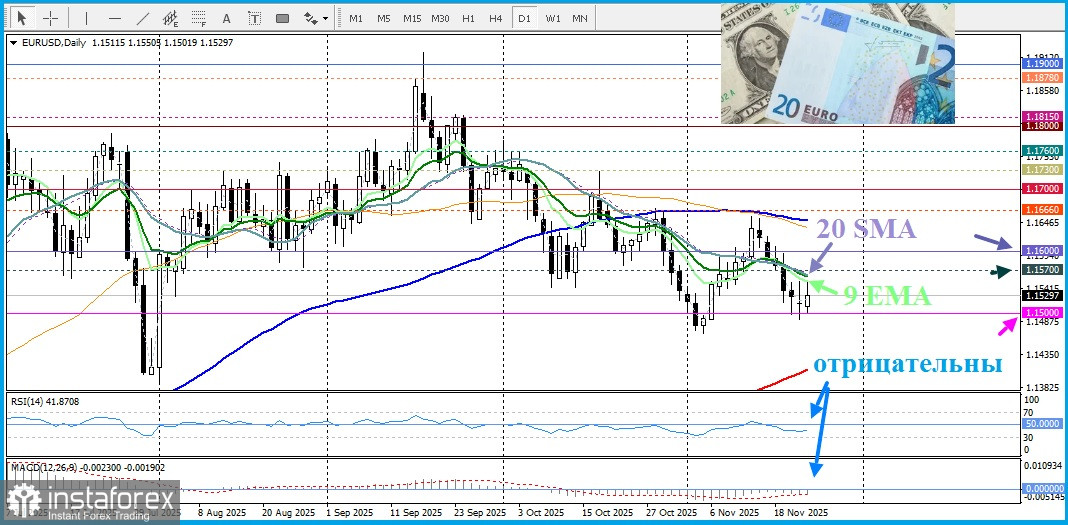Click the RSI scale value 70

[1029, 412]
